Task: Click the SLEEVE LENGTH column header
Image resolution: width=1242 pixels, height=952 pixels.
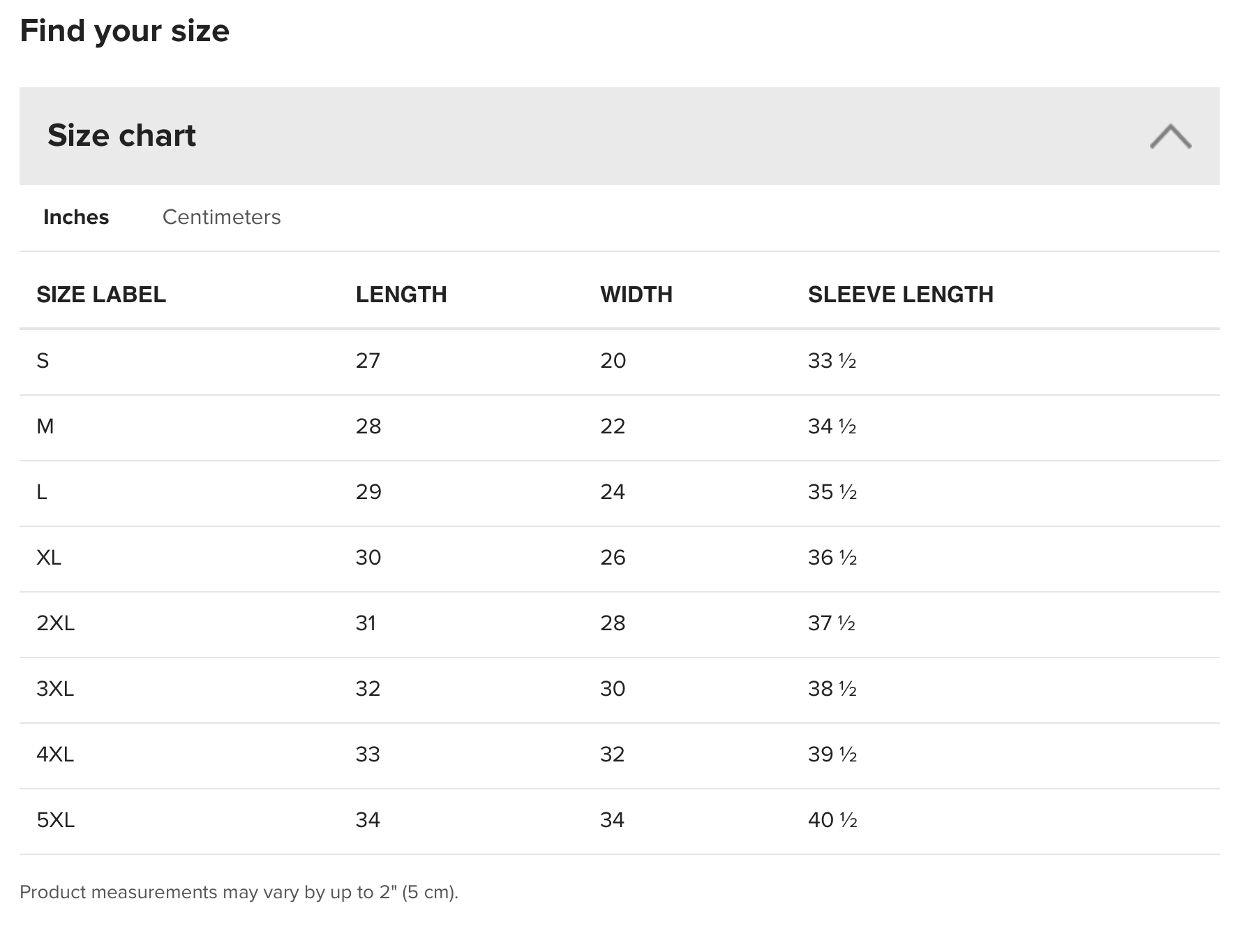Action: click(x=900, y=295)
